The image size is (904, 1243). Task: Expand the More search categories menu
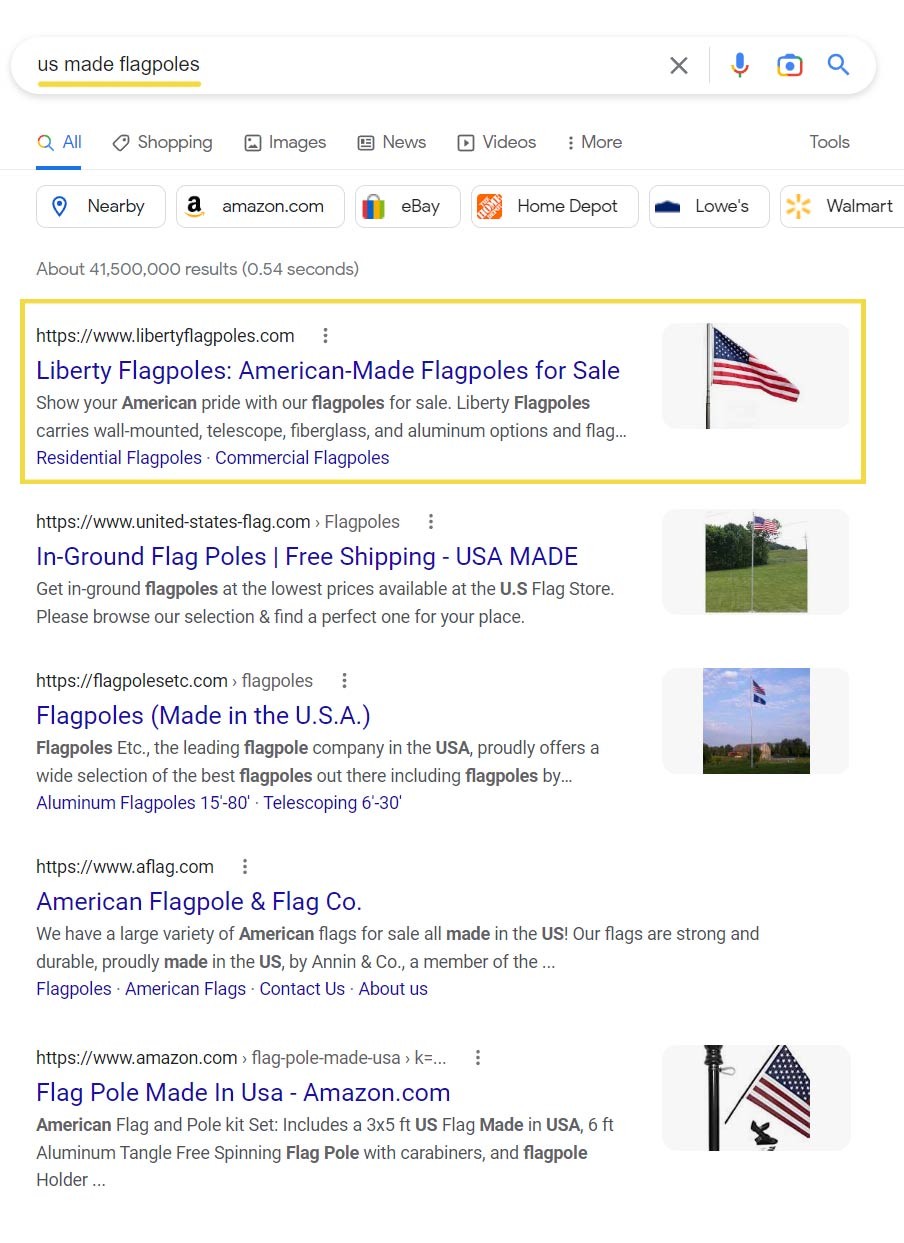pos(594,142)
